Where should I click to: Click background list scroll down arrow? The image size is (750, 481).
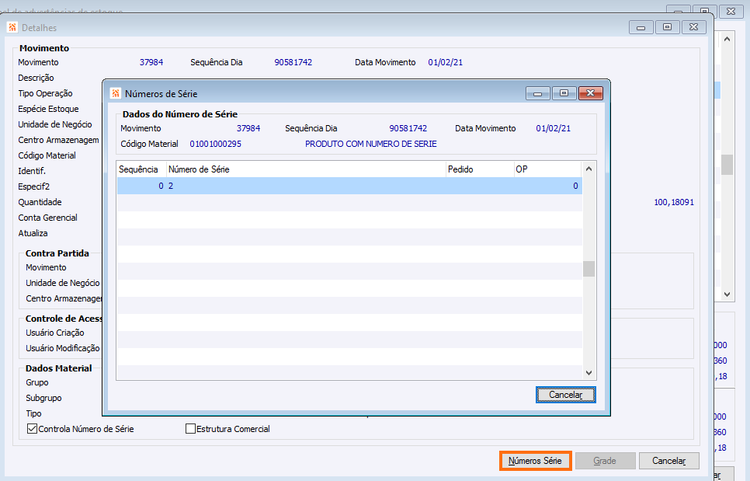(x=727, y=295)
